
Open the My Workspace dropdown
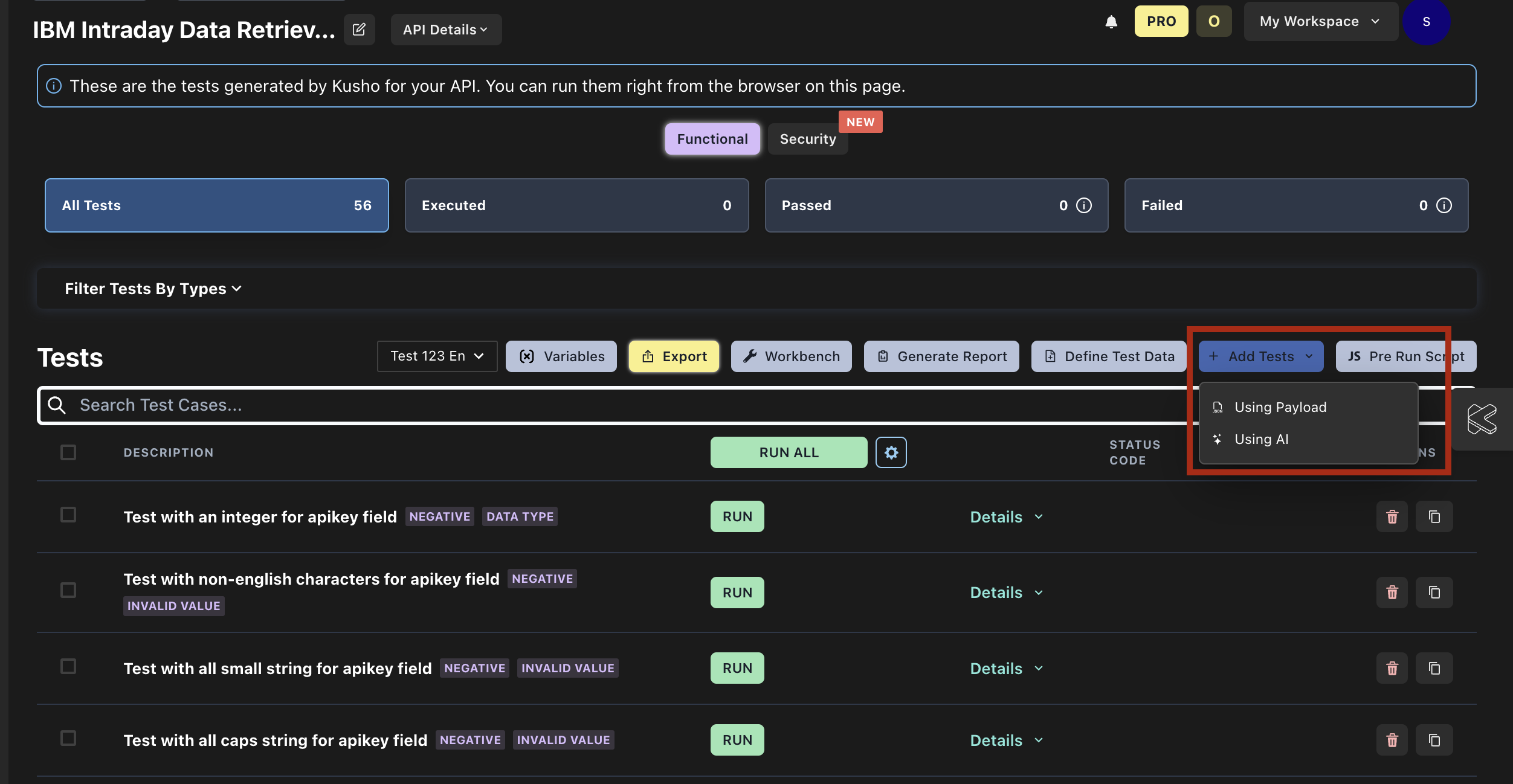tap(1320, 21)
